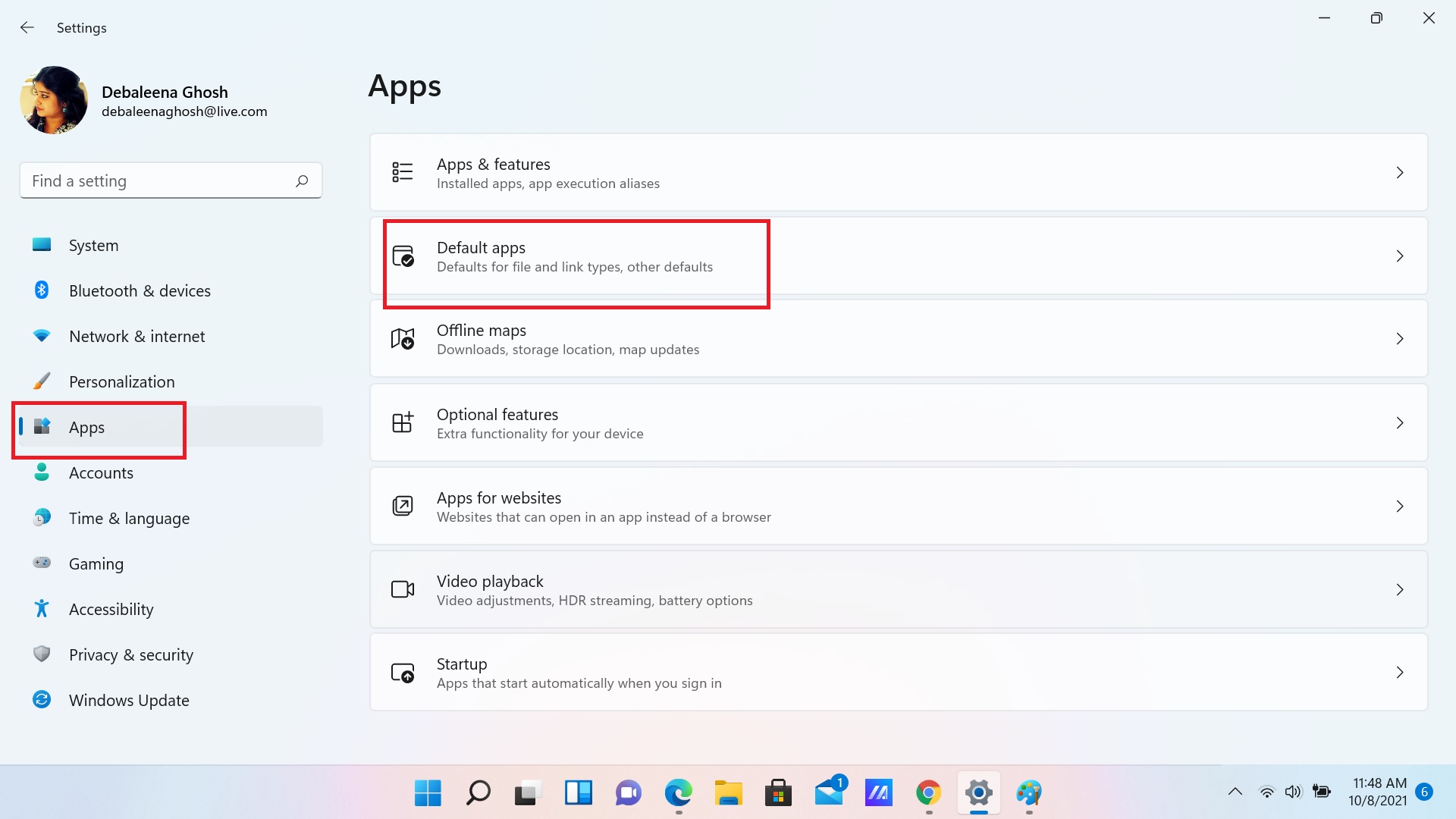This screenshot has width=1456, height=819.
Task: Open Windows Search from taskbar
Action: tap(478, 793)
